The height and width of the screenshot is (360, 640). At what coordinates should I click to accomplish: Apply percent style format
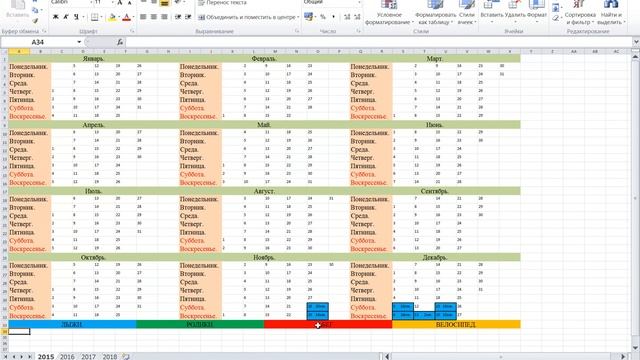(322, 17)
